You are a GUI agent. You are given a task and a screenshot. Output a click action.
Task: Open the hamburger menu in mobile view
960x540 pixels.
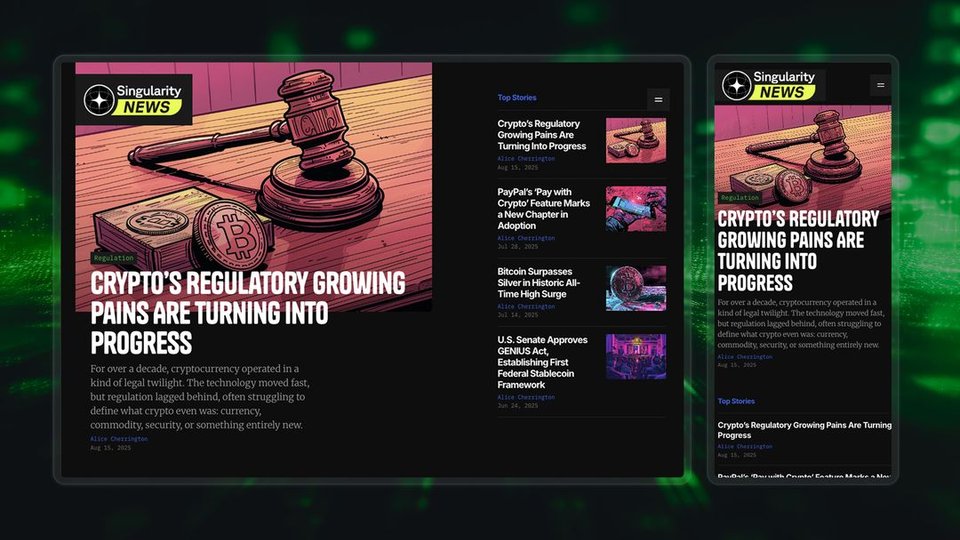(x=880, y=85)
